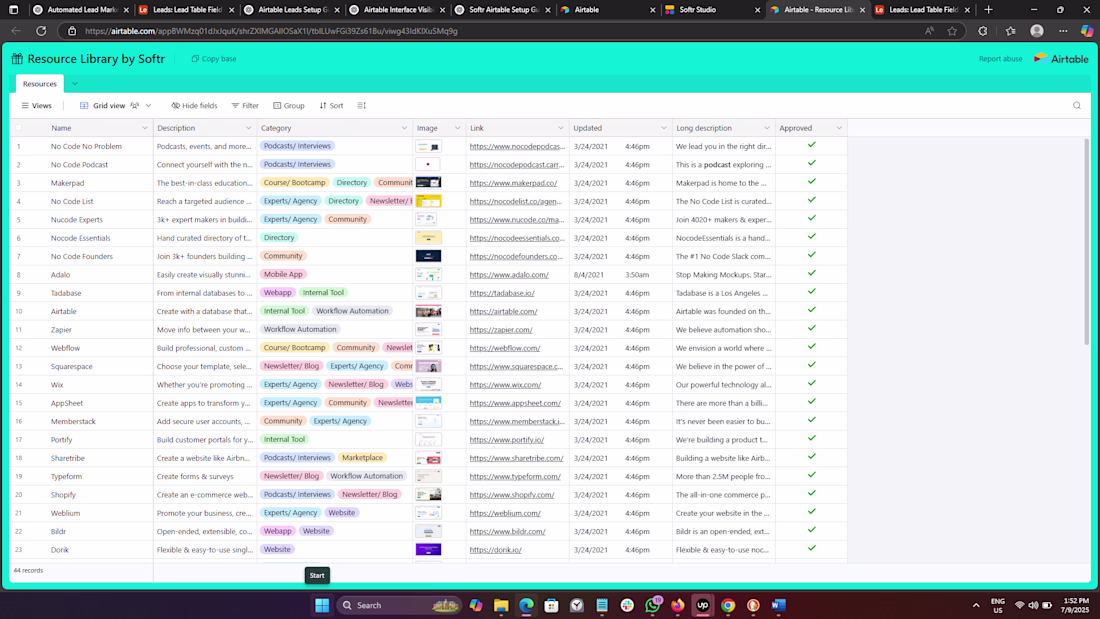Viewport: 1100px width, 619px height.
Task: Click the Read aloud icon in address bar
Action: [x=929, y=31]
